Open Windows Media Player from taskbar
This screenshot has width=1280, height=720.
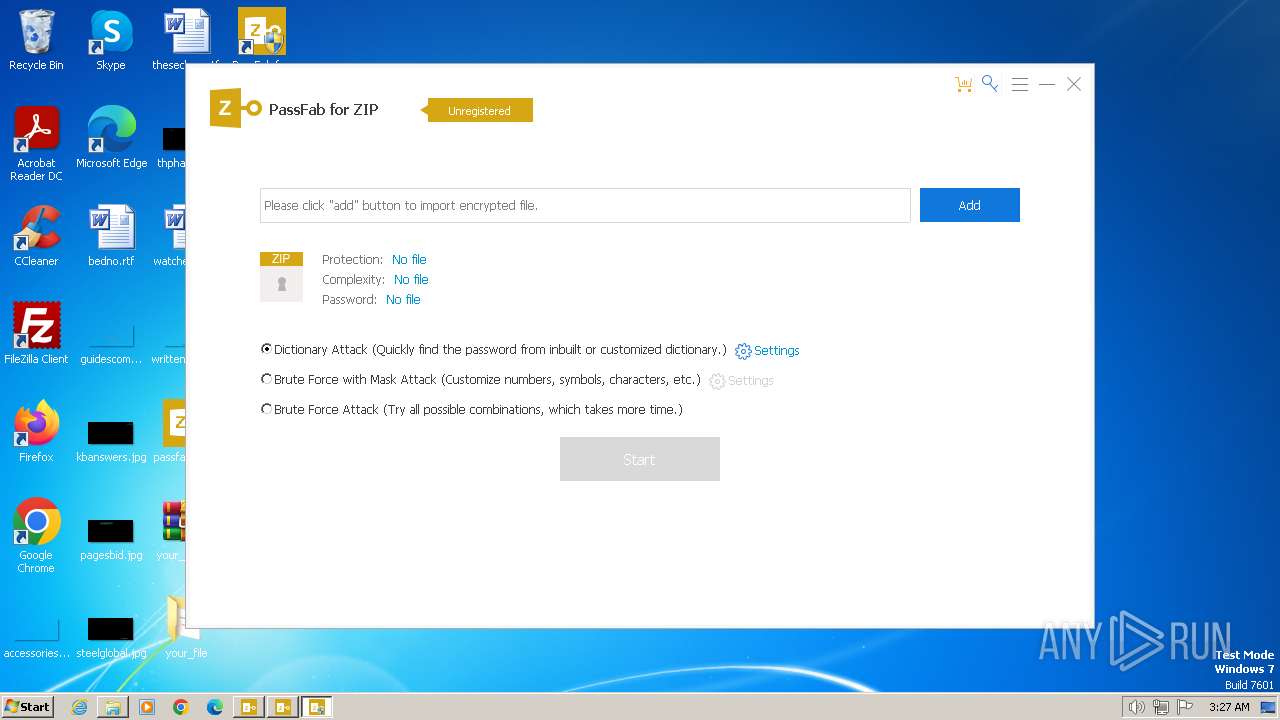pos(147,707)
